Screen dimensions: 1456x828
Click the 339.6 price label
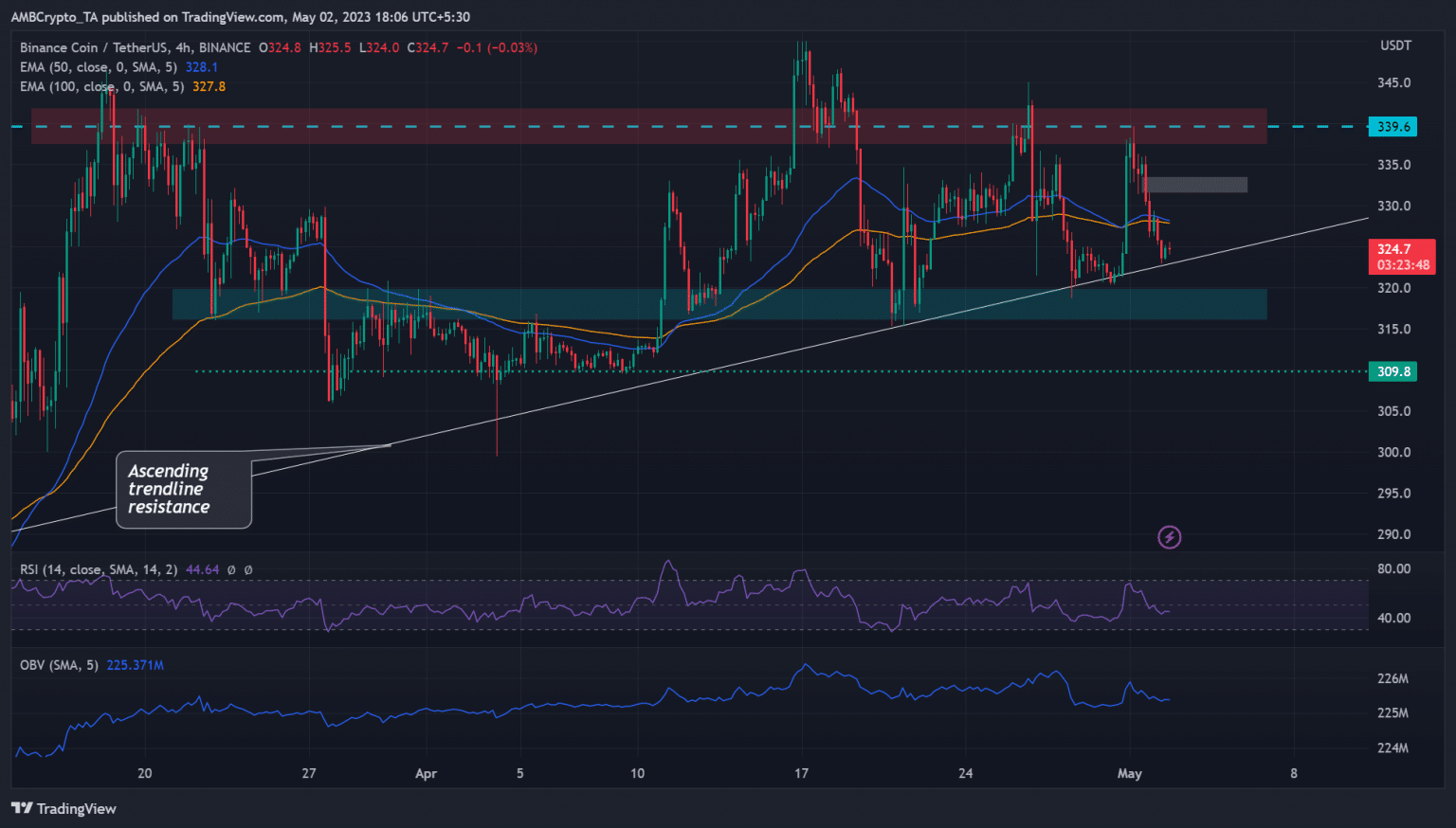[x=1392, y=126]
